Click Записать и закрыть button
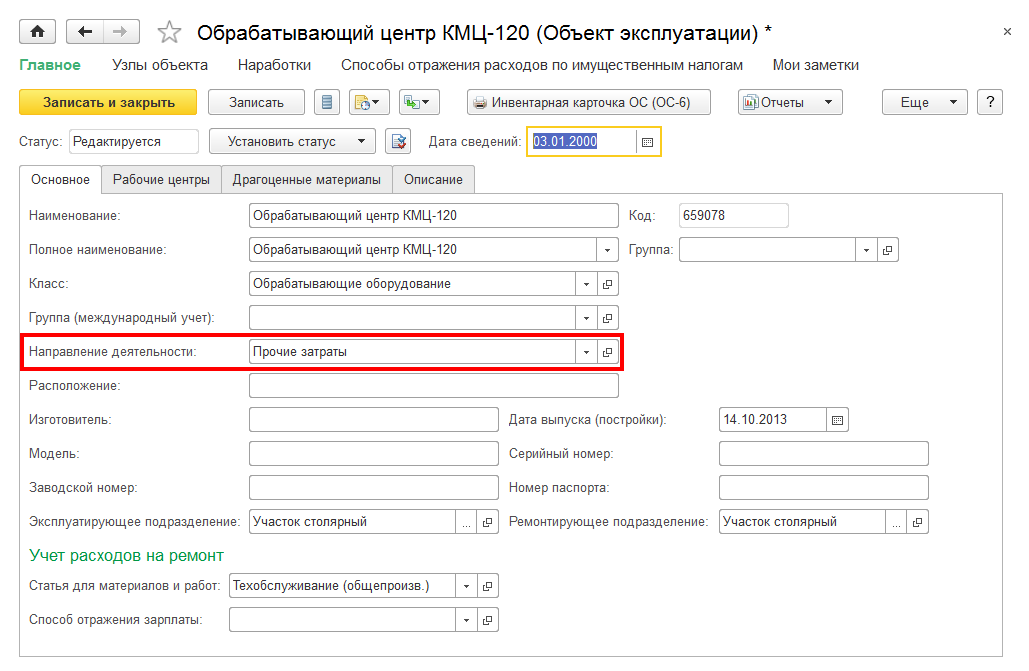1029x671 pixels. tap(108, 102)
